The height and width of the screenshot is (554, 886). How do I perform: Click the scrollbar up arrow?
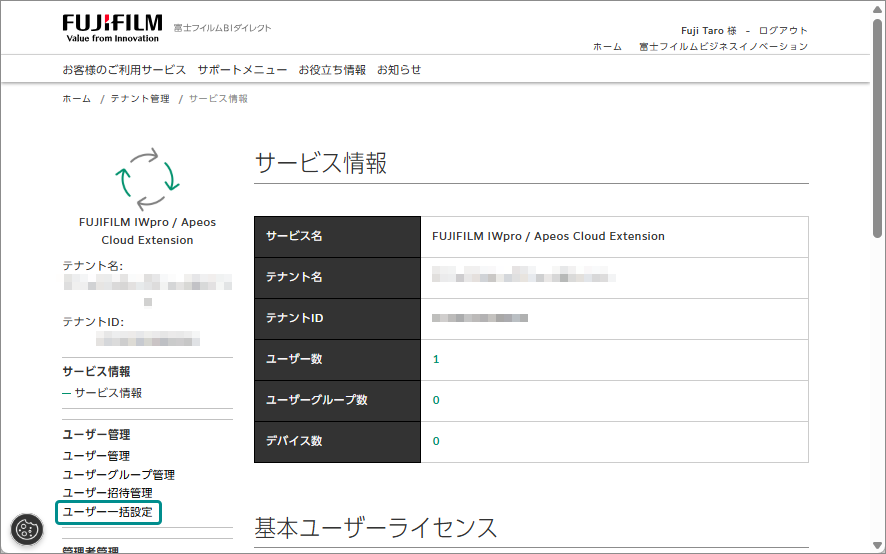pyautogui.click(x=877, y=8)
